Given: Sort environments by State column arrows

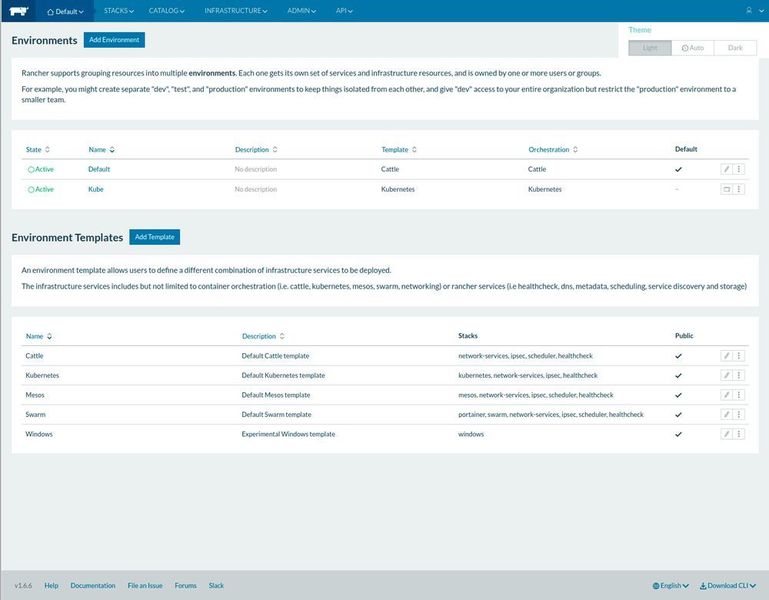Looking at the screenshot, I should click(47, 150).
